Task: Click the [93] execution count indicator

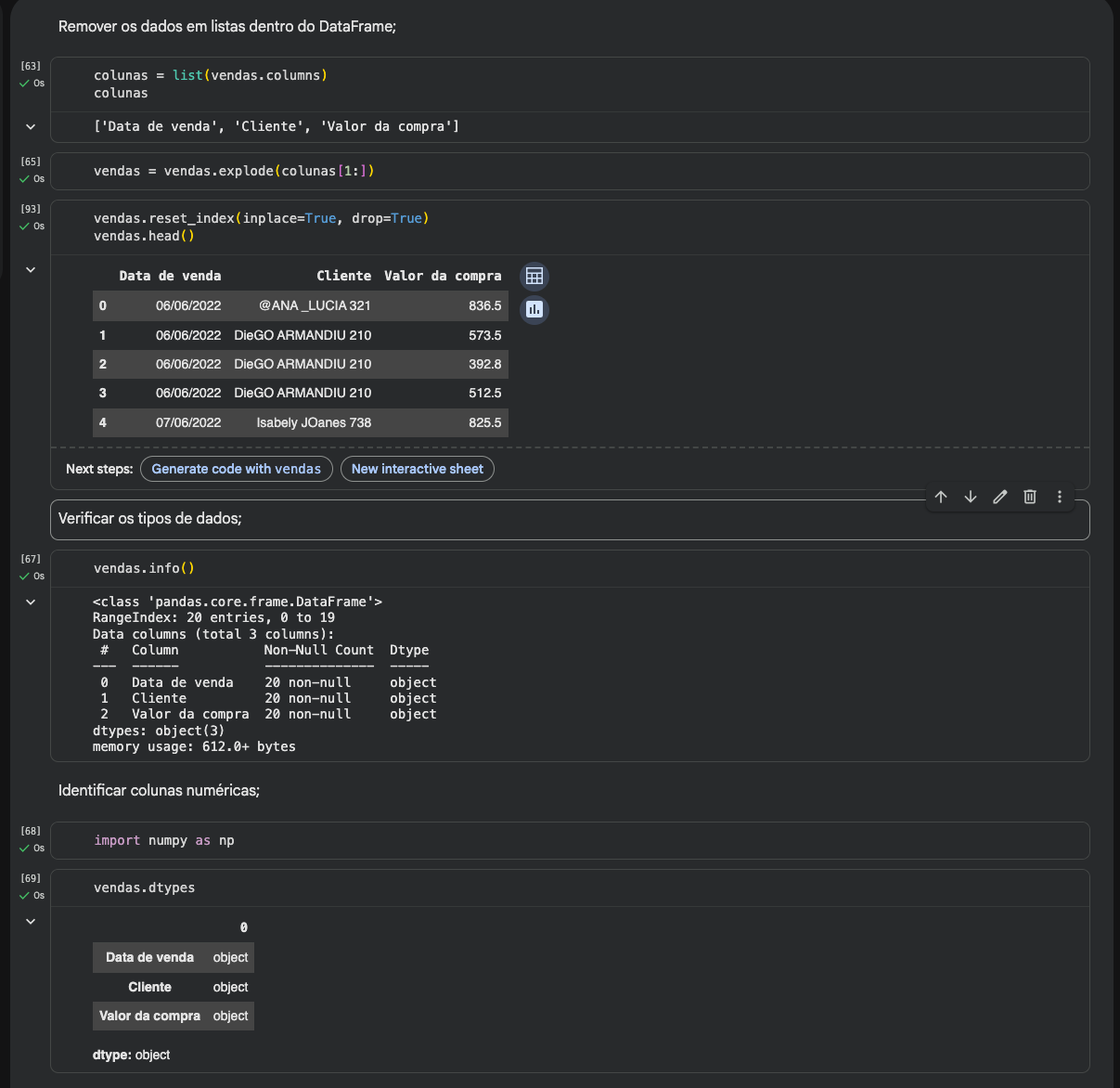Action: [x=31, y=209]
